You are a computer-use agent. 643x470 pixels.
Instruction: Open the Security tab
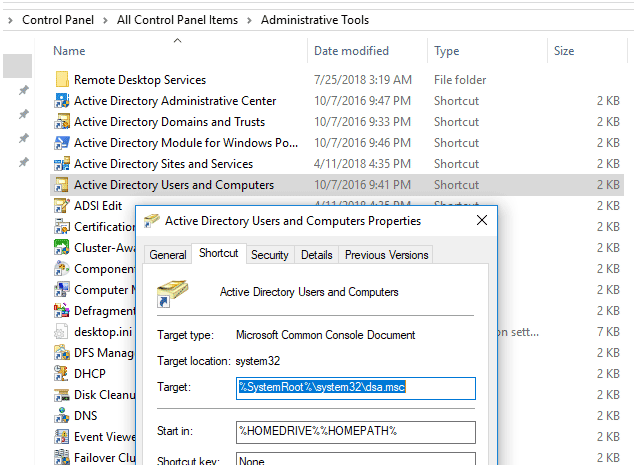[x=270, y=255]
